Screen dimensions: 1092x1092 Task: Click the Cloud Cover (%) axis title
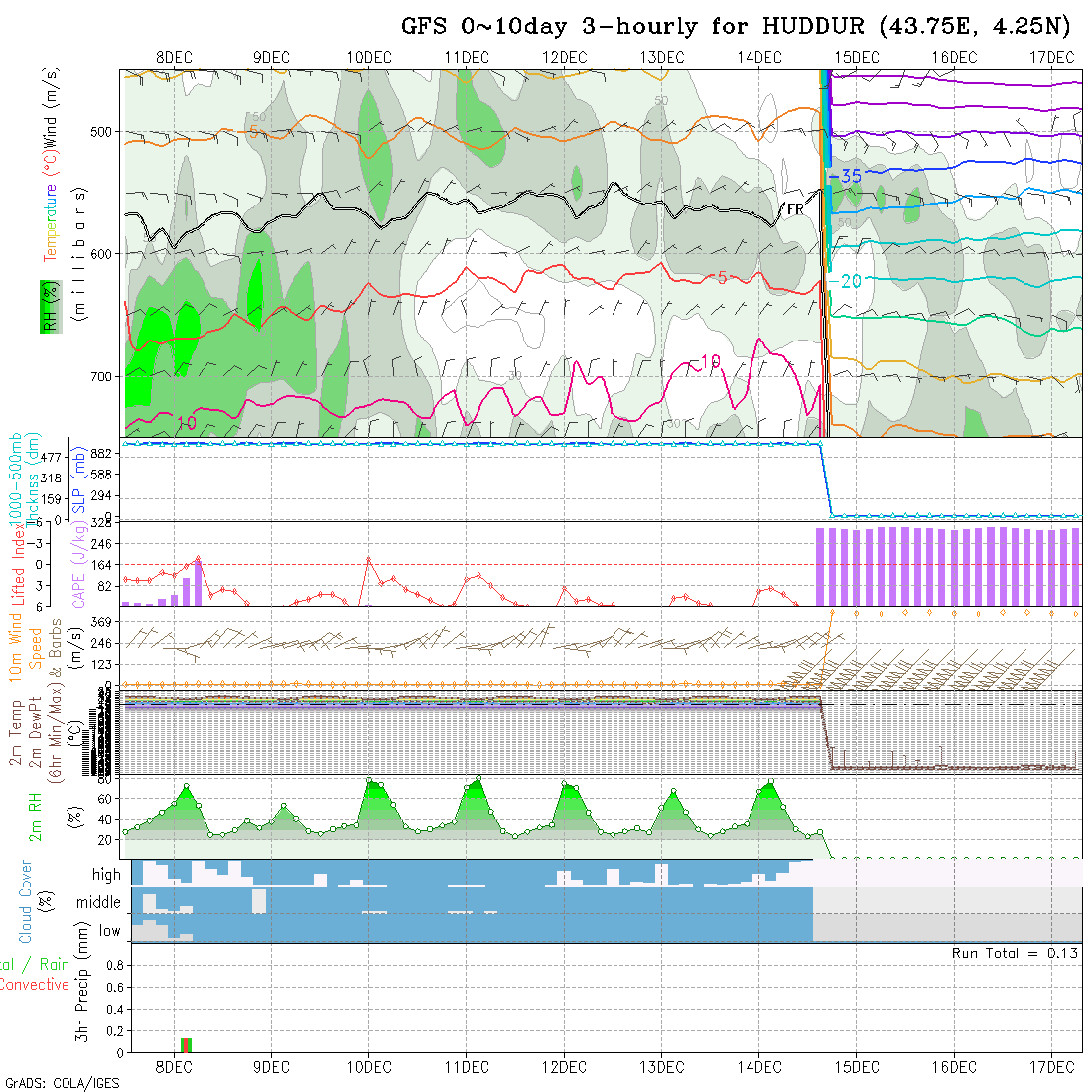(25, 901)
